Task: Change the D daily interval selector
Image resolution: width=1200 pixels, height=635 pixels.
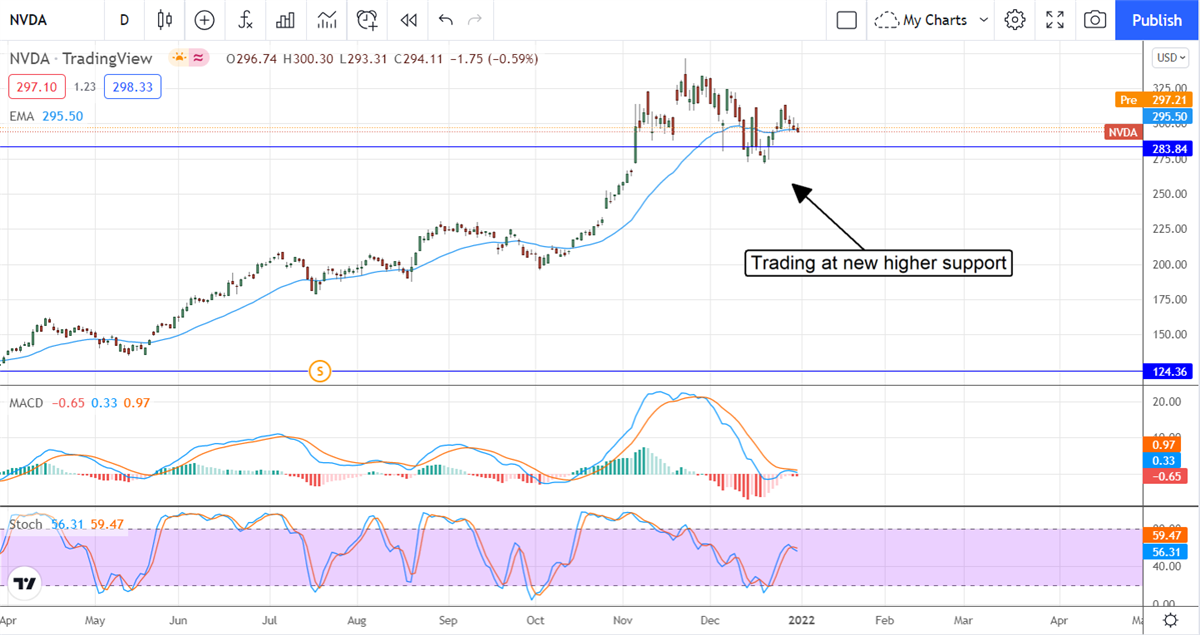Action: [x=124, y=20]
